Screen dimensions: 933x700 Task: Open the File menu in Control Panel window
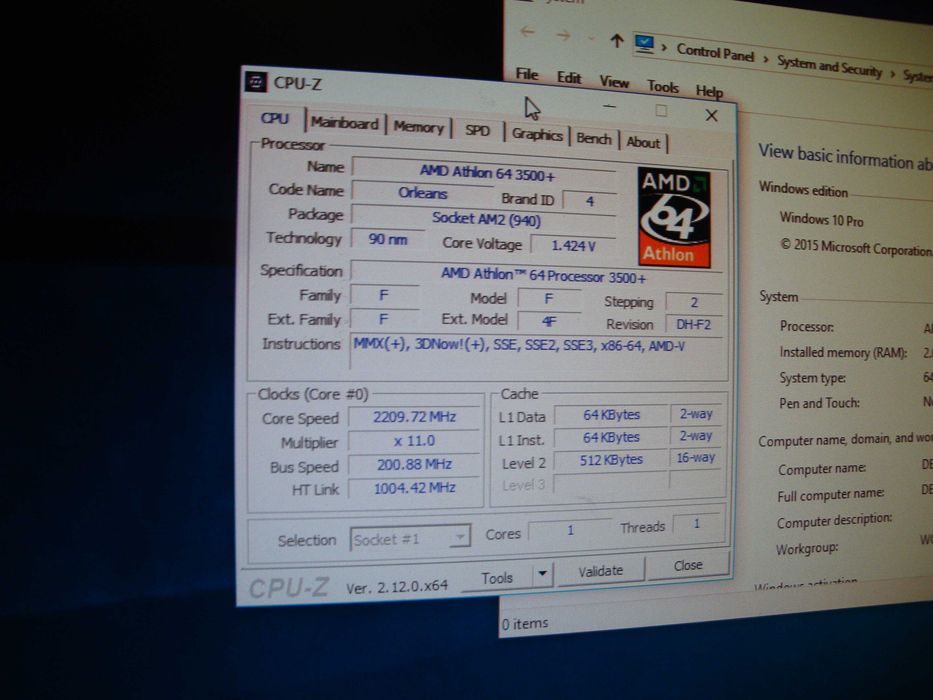[x=527, y=74]
